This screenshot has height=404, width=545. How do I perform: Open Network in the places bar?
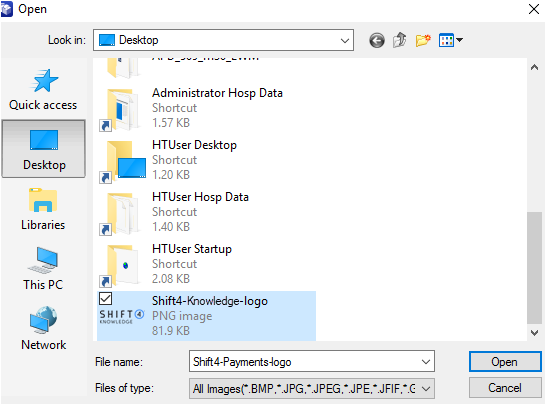pos(44,329)
